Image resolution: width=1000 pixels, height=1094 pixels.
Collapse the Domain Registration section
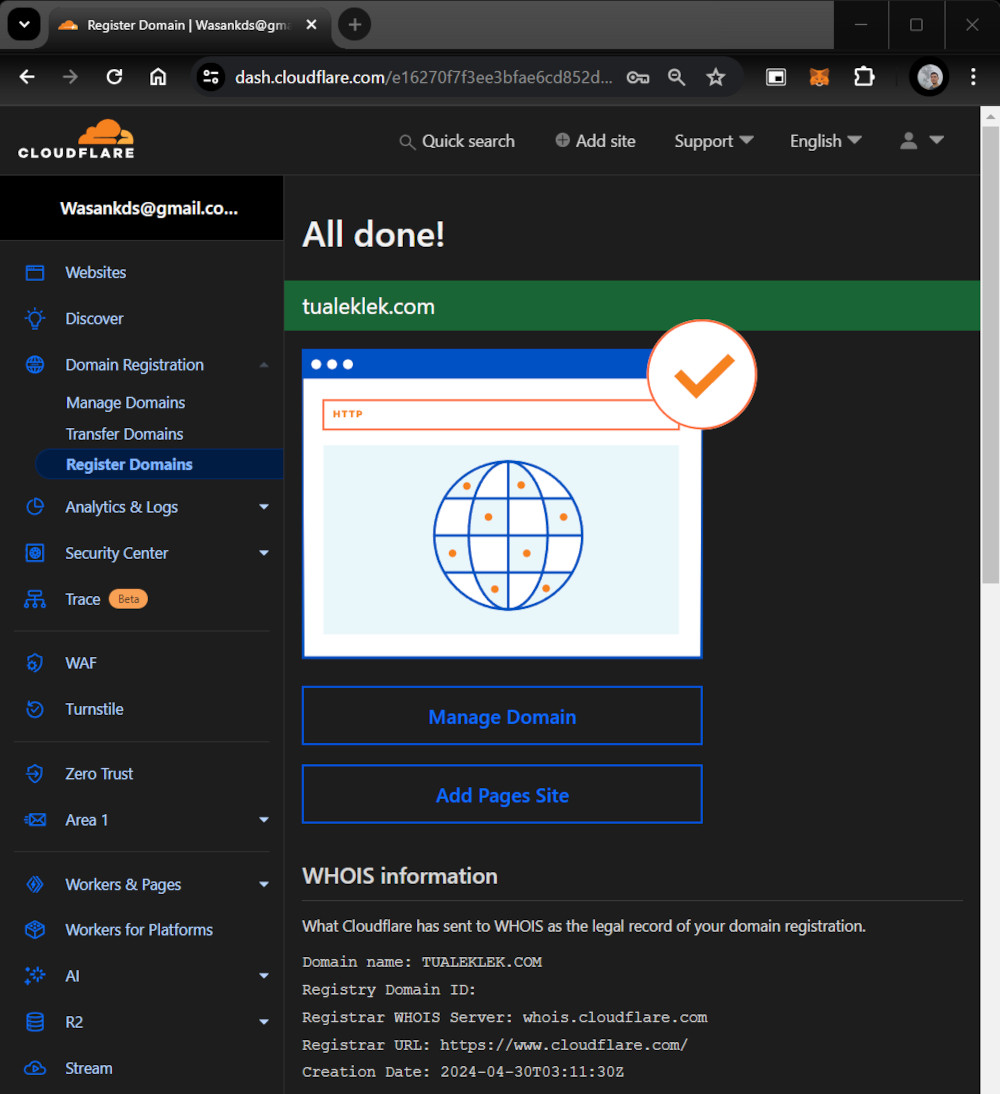[x=264, y=365]
